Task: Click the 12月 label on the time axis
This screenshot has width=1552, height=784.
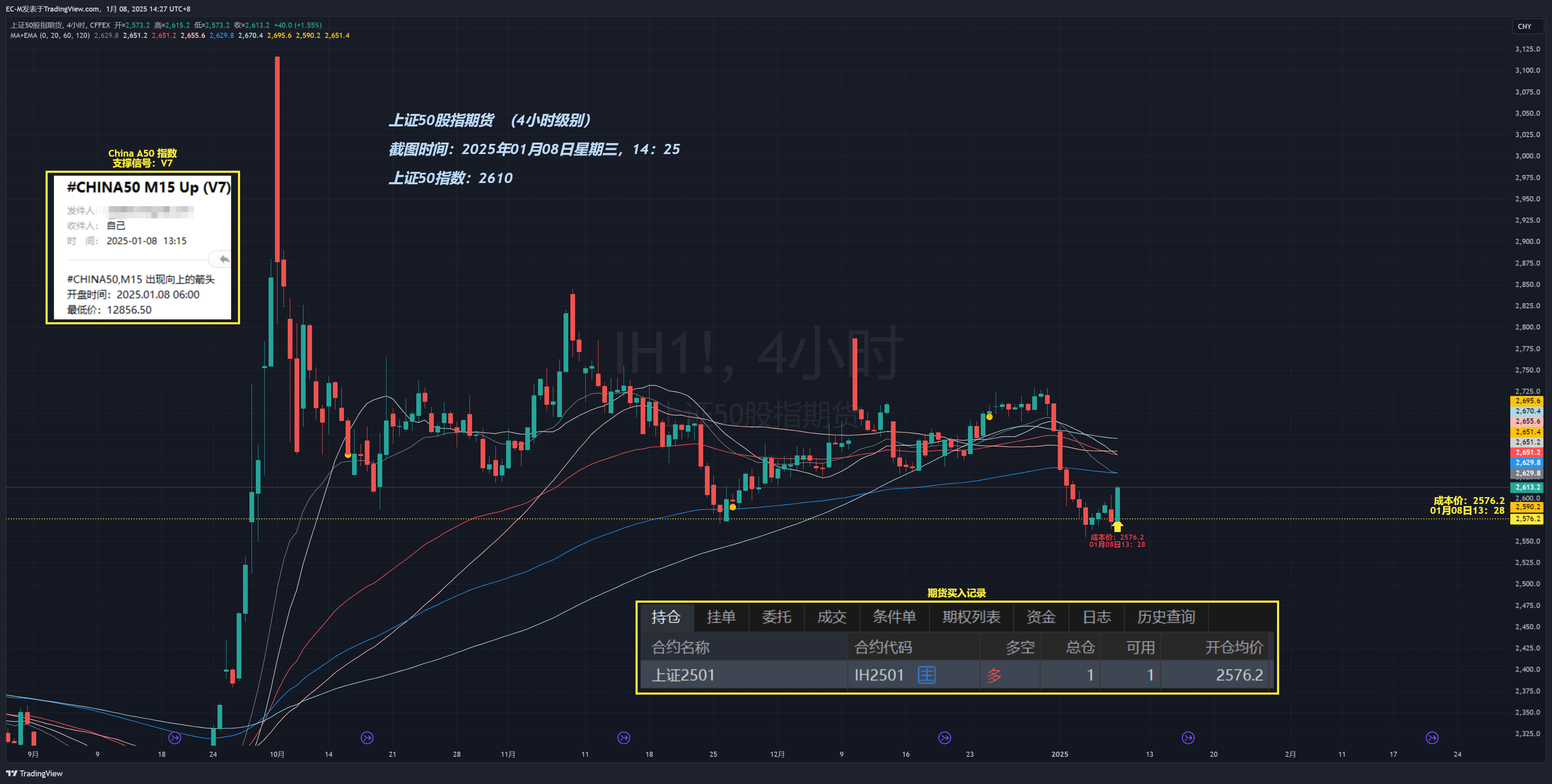Action: point(777,755)
